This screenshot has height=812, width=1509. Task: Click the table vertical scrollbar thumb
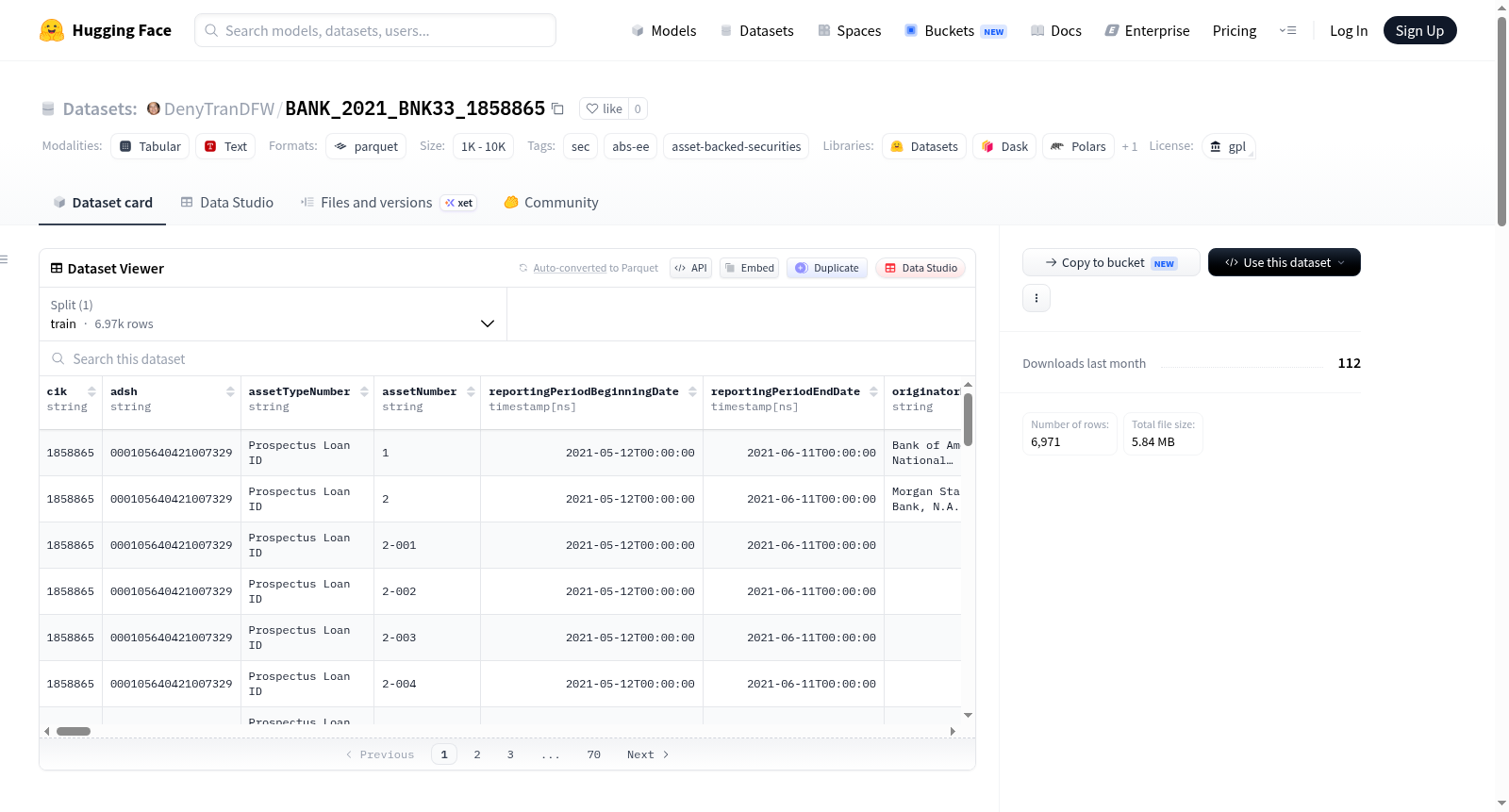[x=968, y=419]
